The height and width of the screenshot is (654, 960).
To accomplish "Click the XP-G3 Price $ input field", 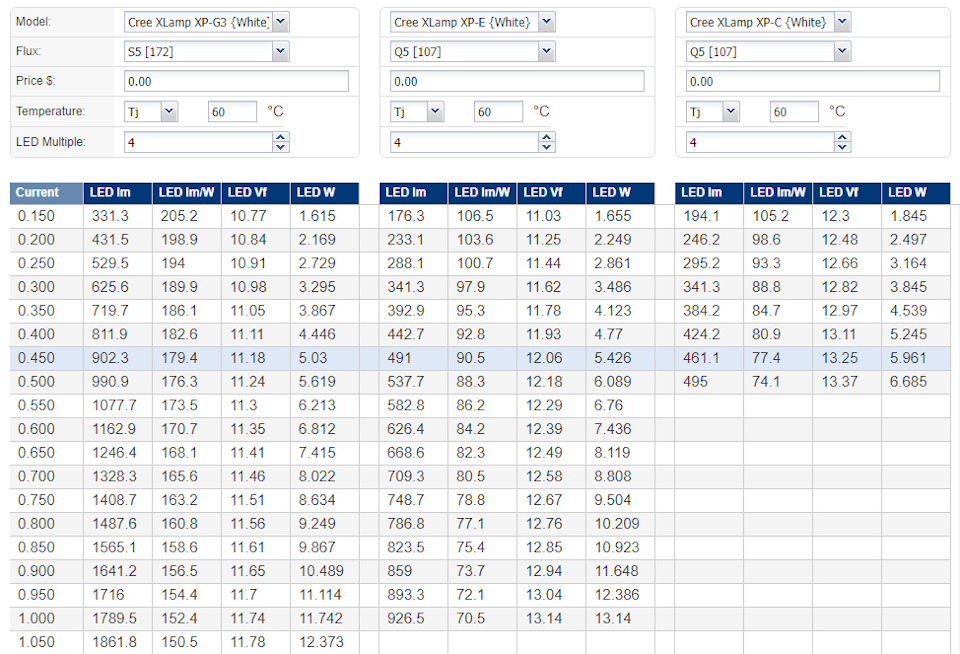I will (x=236, y=81).
